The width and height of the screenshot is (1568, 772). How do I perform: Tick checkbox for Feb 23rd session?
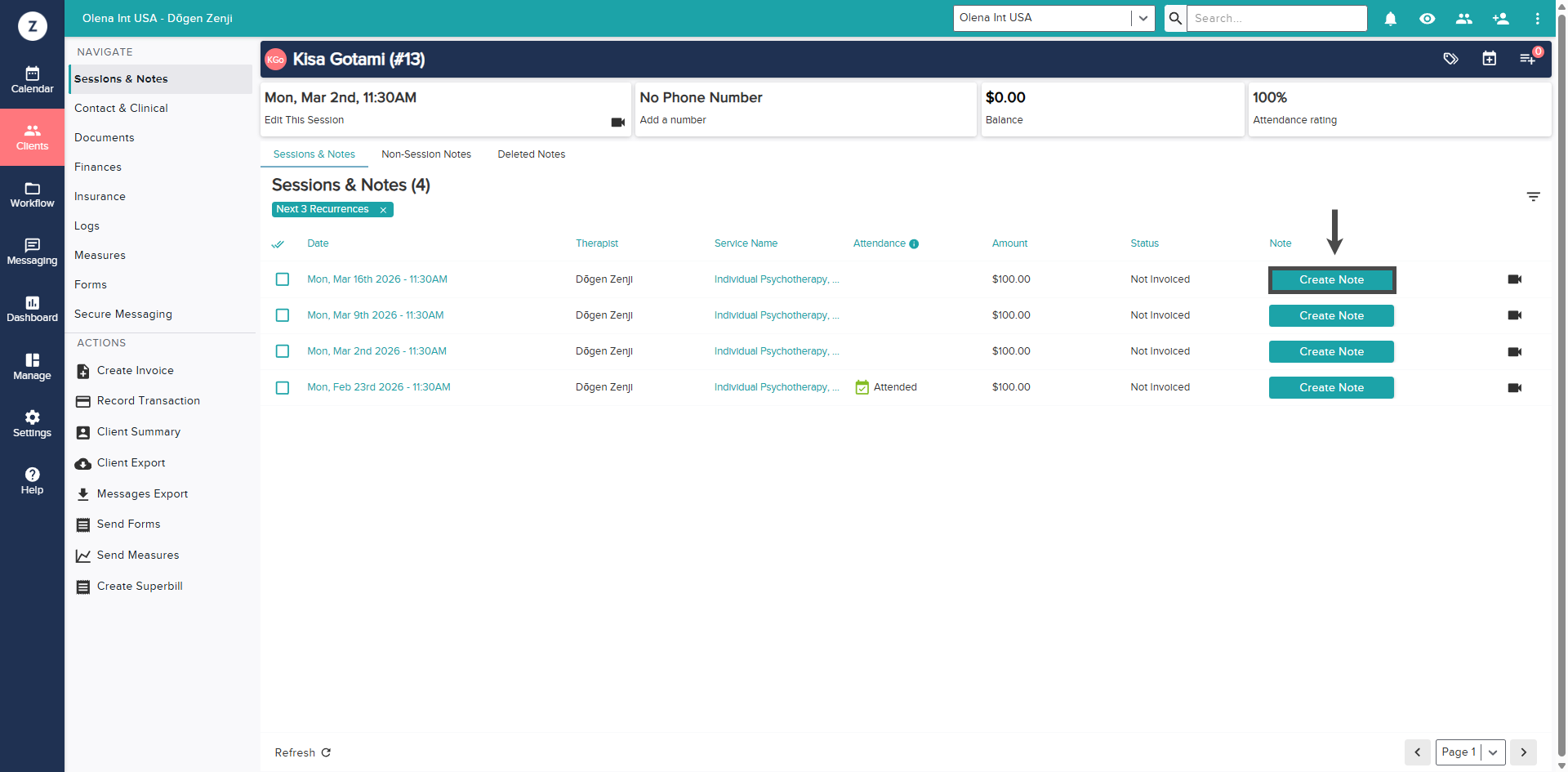pos(283,388)
